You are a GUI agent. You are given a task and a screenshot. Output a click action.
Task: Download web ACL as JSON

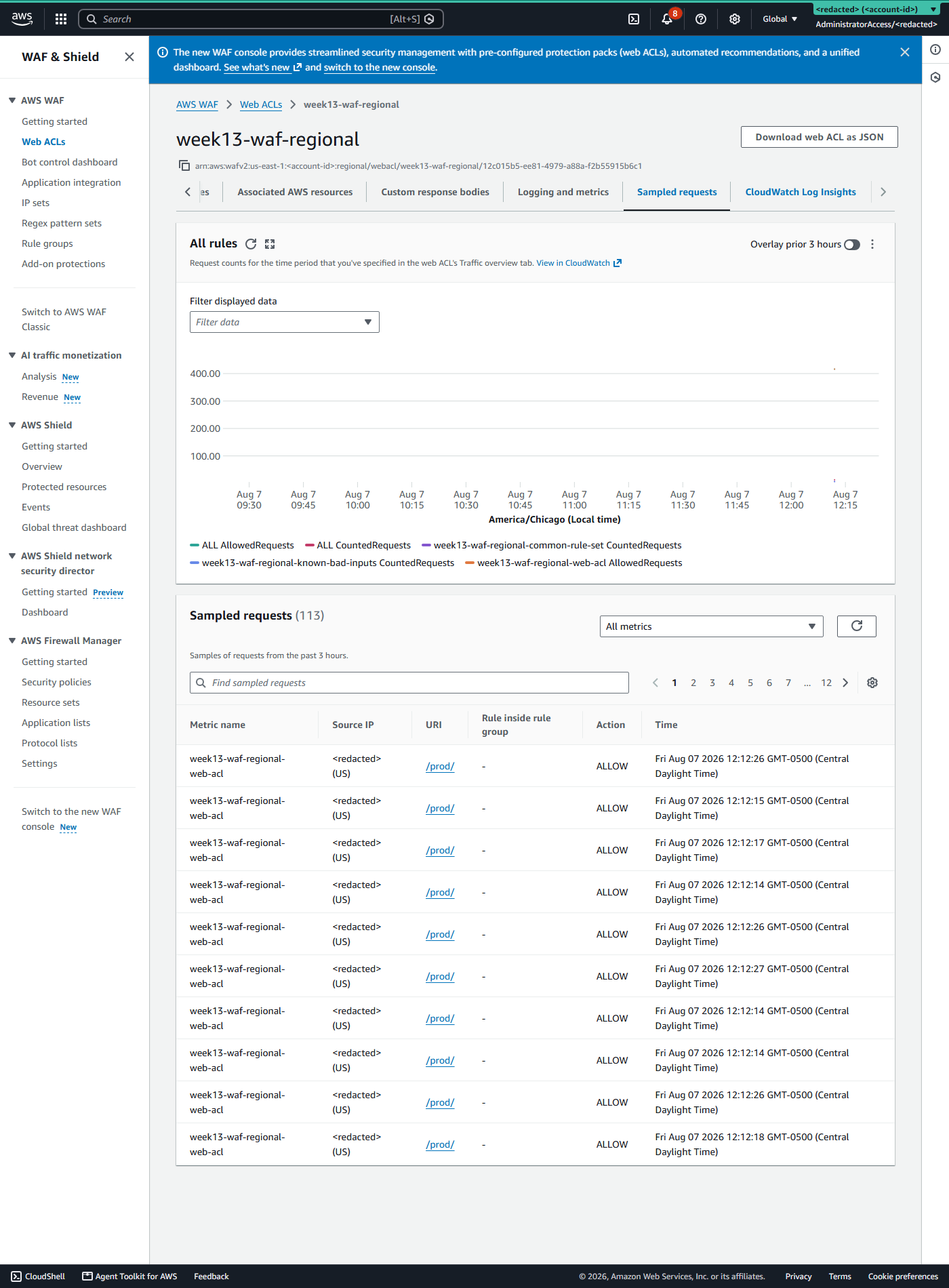[x=820, y=137]
